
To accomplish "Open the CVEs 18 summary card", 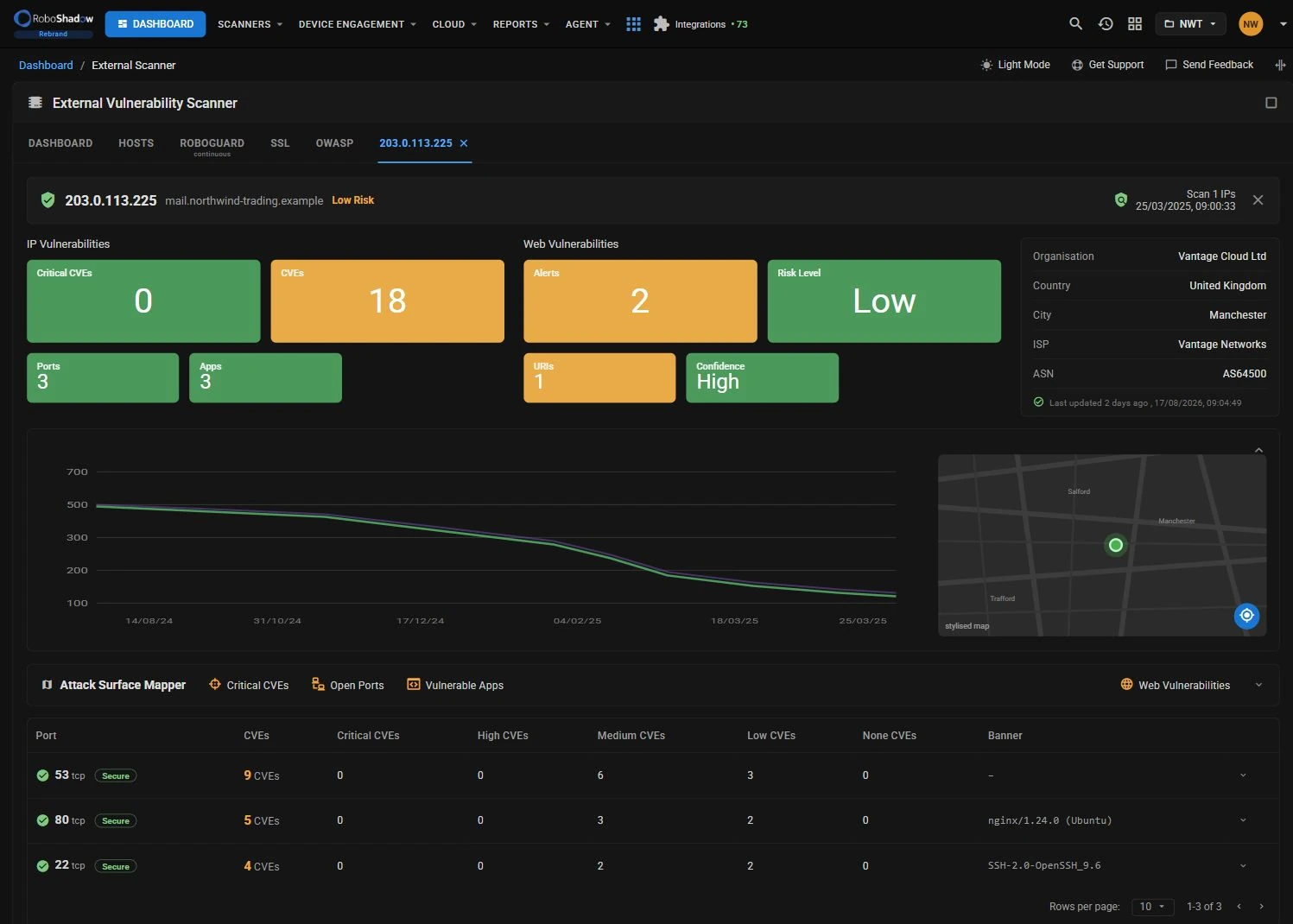I will coord(387,301).
